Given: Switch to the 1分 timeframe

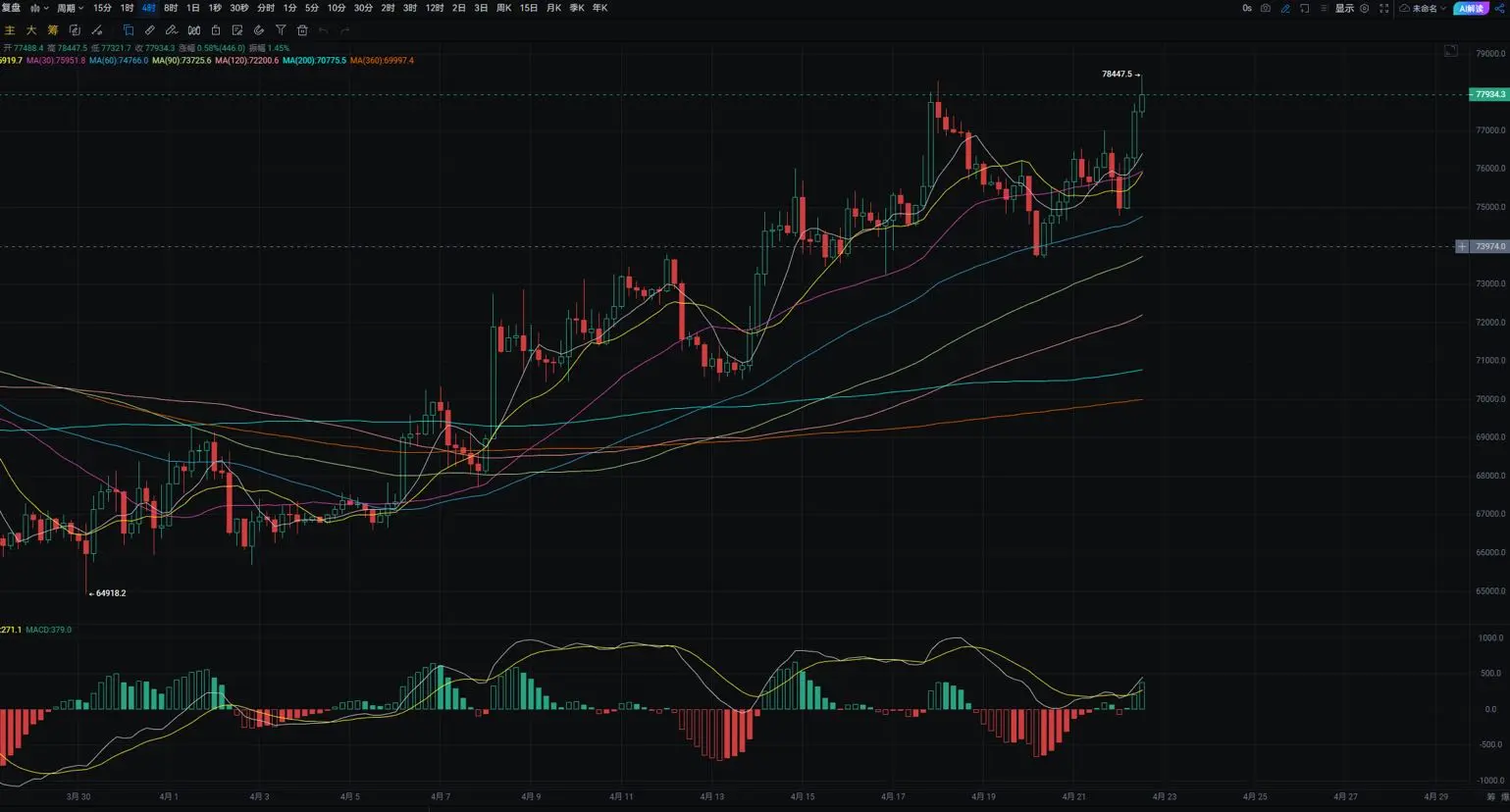Looking at the screenshot, I should click(x=289, y=8).
